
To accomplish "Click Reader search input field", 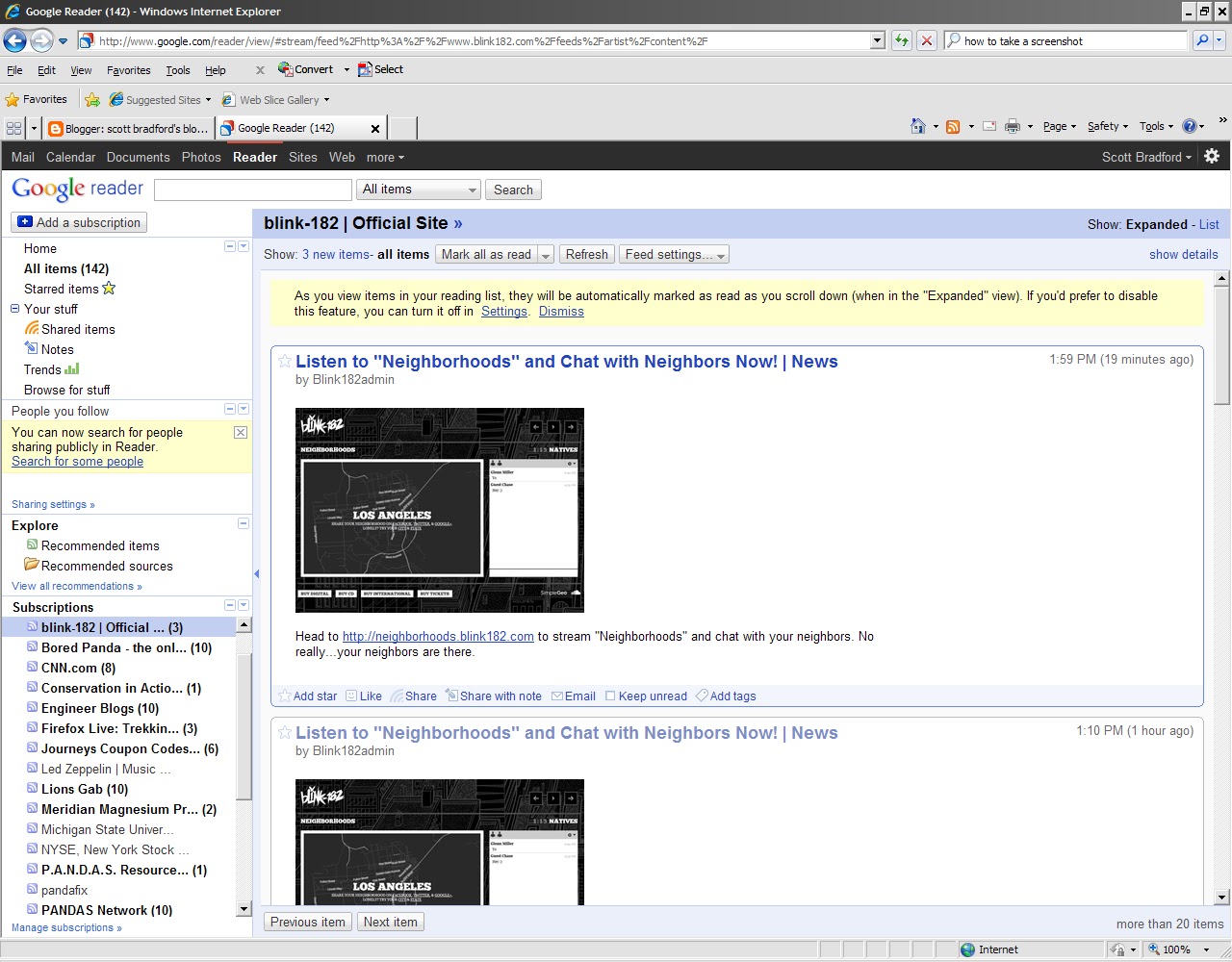I will point(253,190).
